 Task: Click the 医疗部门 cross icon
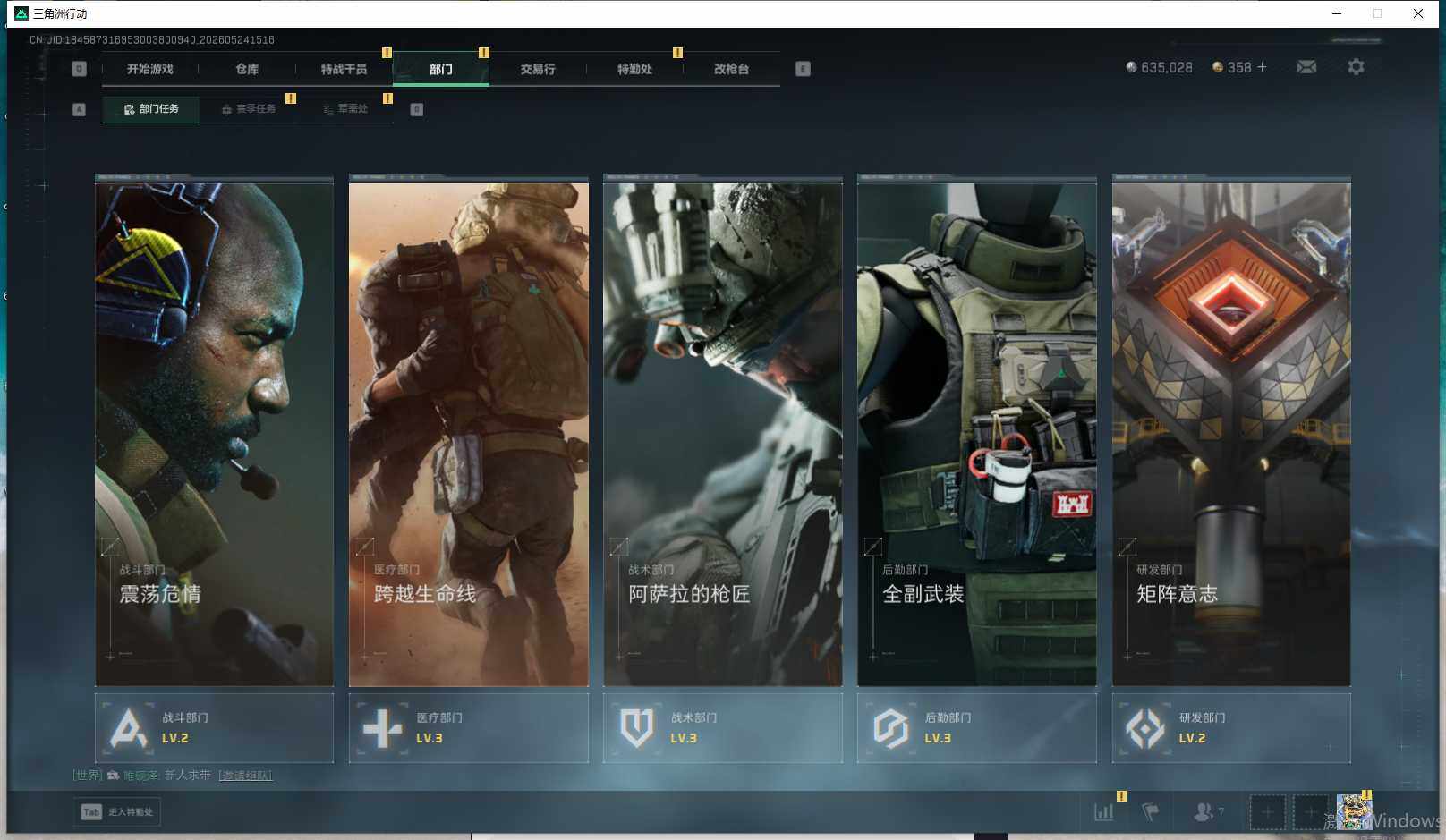(382, 728)
